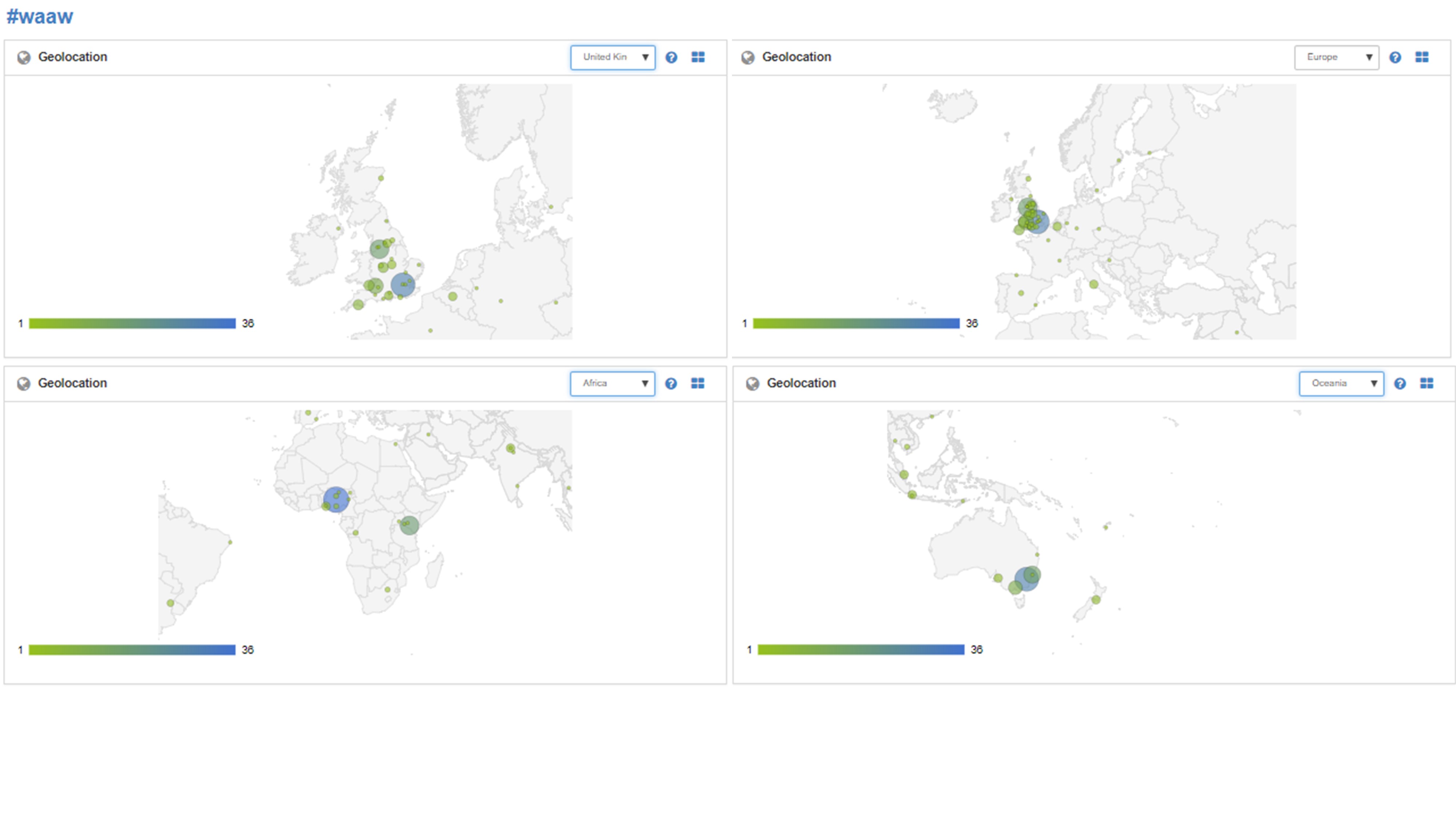Click the New Zealand green dot
Screen dimensions: 1456x819
click(x=1096, y=600)
